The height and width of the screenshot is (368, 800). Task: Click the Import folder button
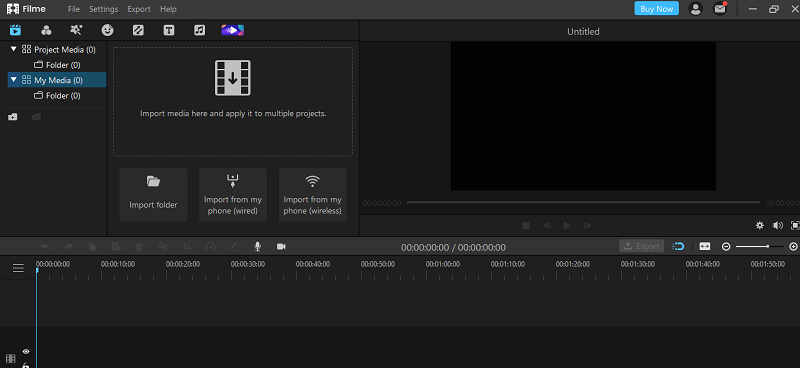153,195
